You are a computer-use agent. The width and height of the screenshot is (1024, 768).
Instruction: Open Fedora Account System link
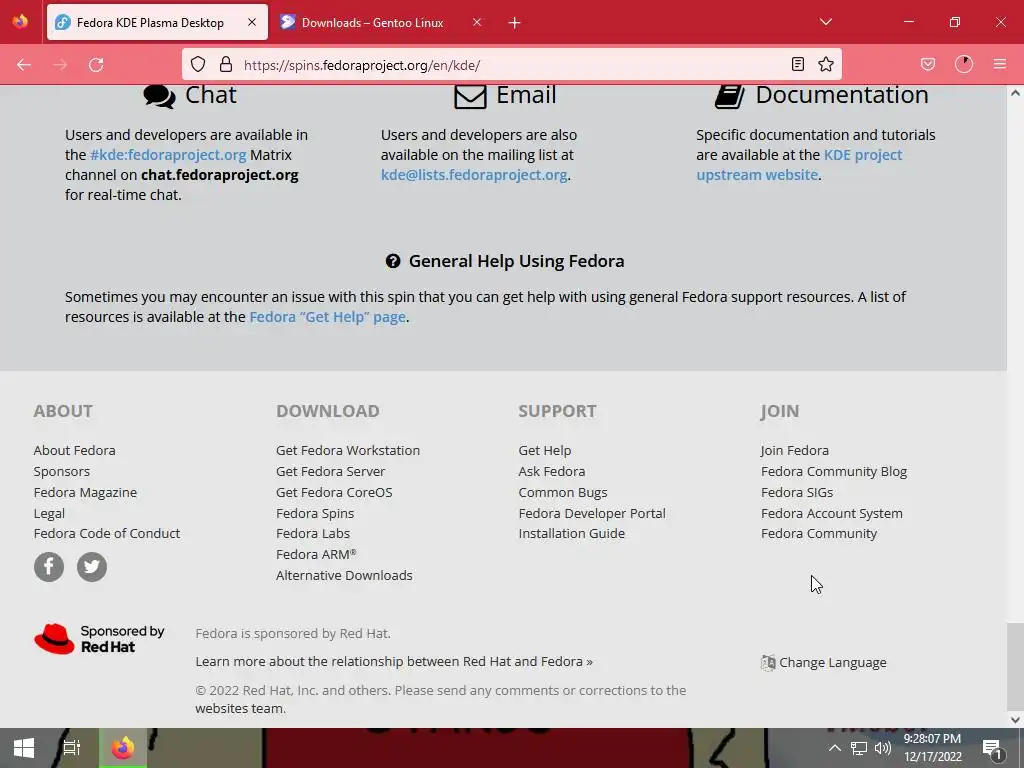click(x=832, y=513)
